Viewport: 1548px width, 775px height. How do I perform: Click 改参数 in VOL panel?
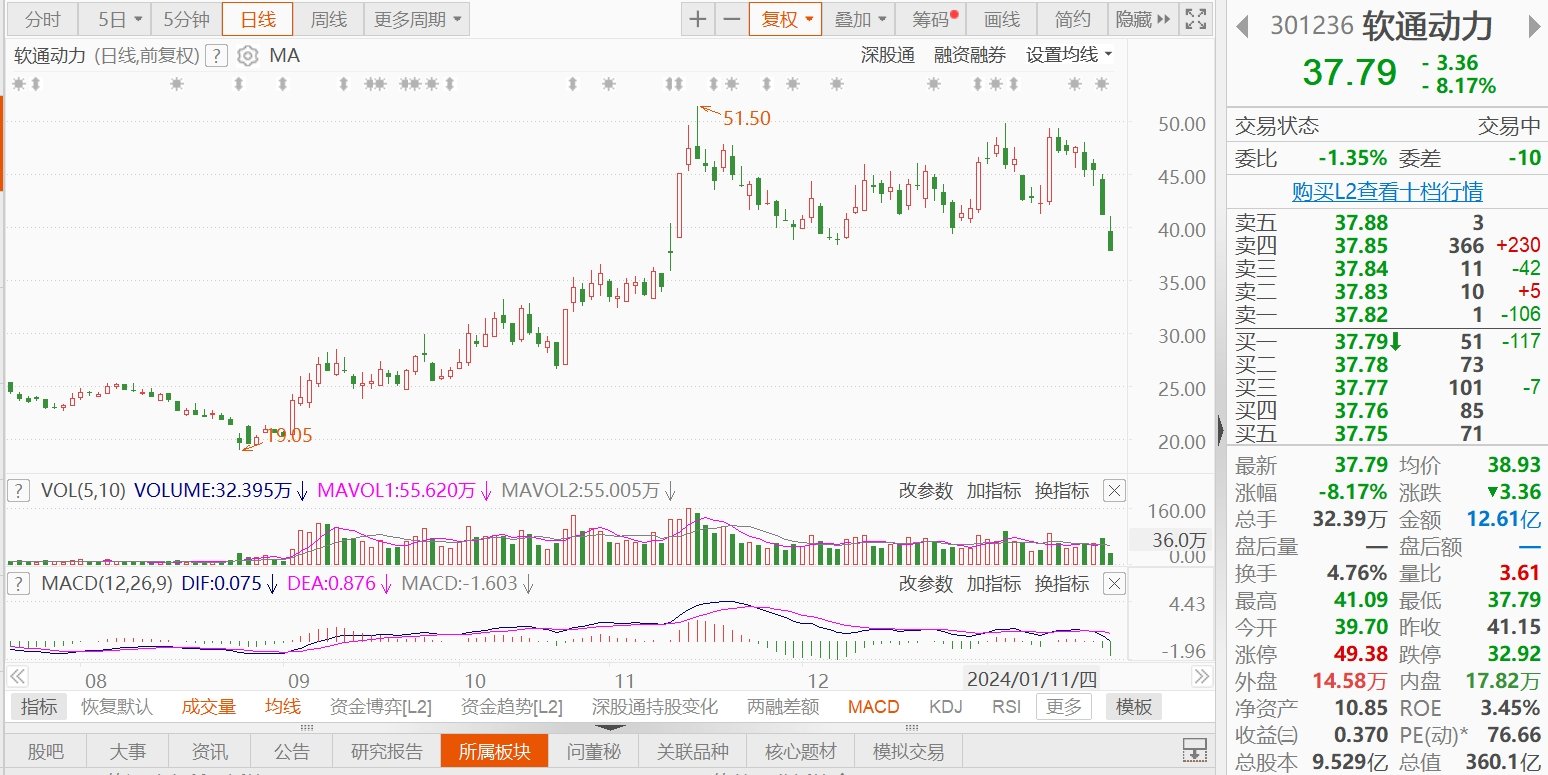point(925,490)
